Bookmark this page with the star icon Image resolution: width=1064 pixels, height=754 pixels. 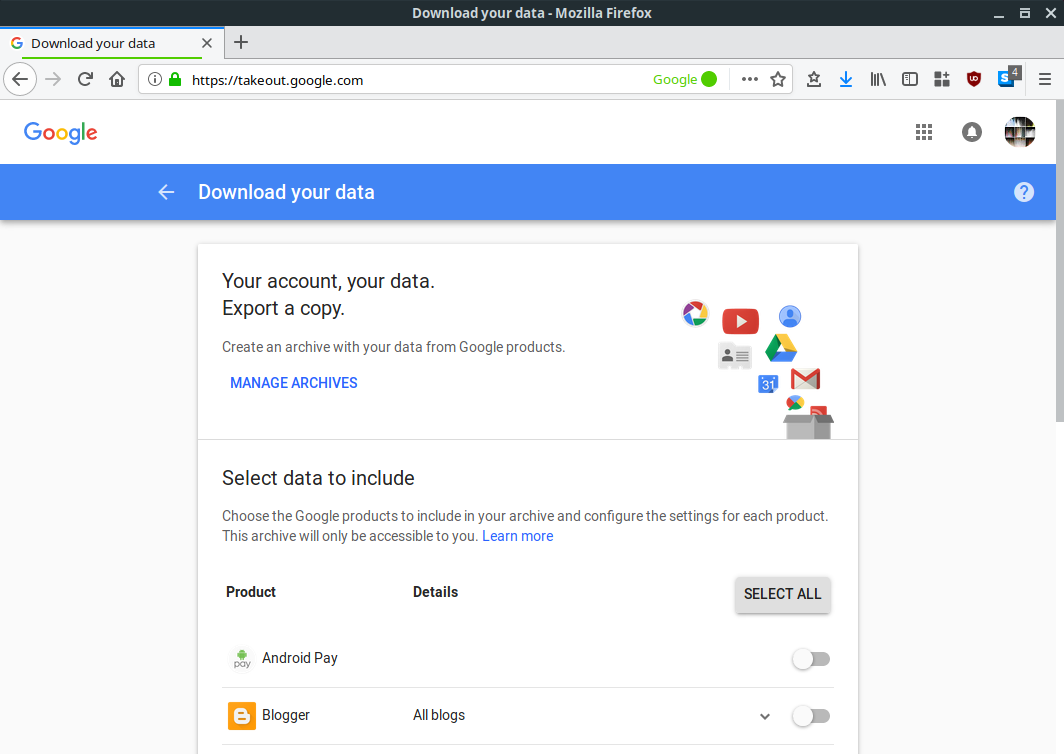(x=778, y=79)
